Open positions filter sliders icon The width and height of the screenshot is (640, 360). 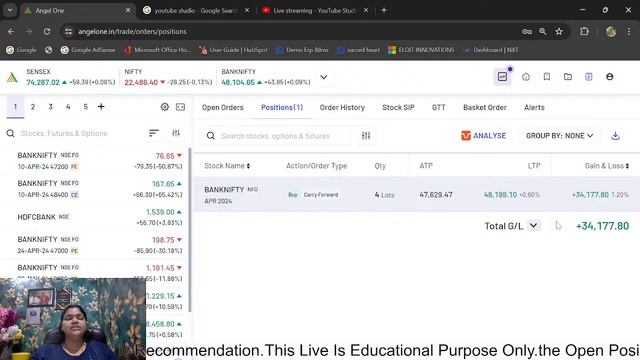(366, 136)
